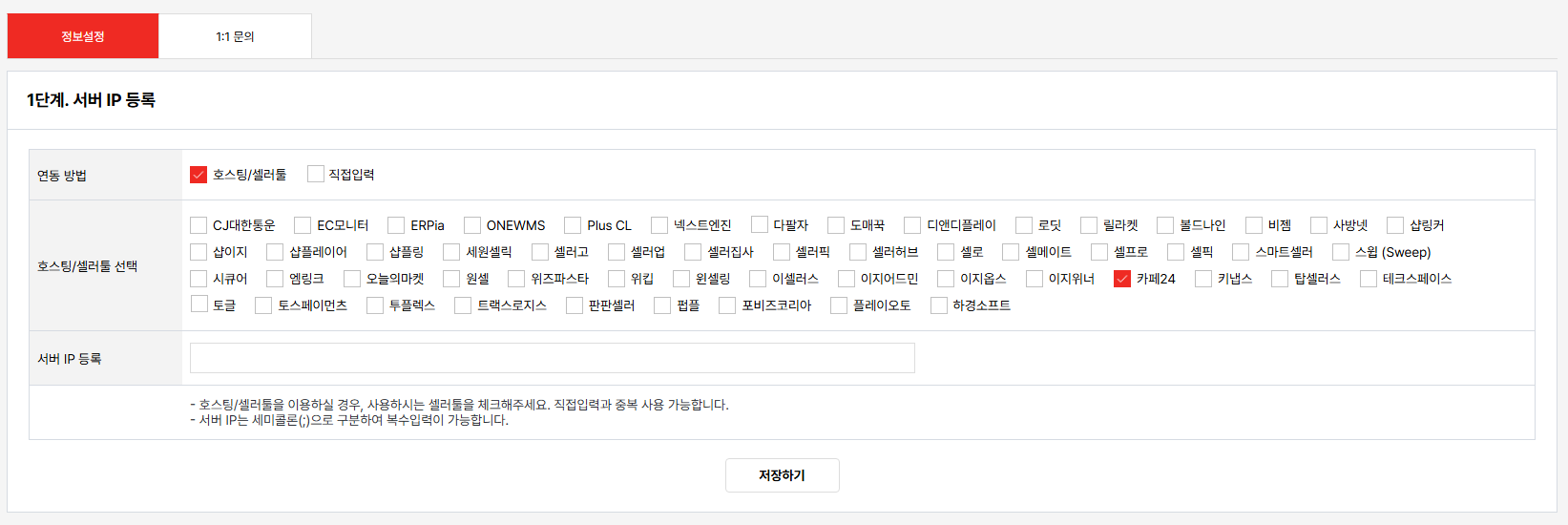Check the 토글 option

[x=199, y=304]
